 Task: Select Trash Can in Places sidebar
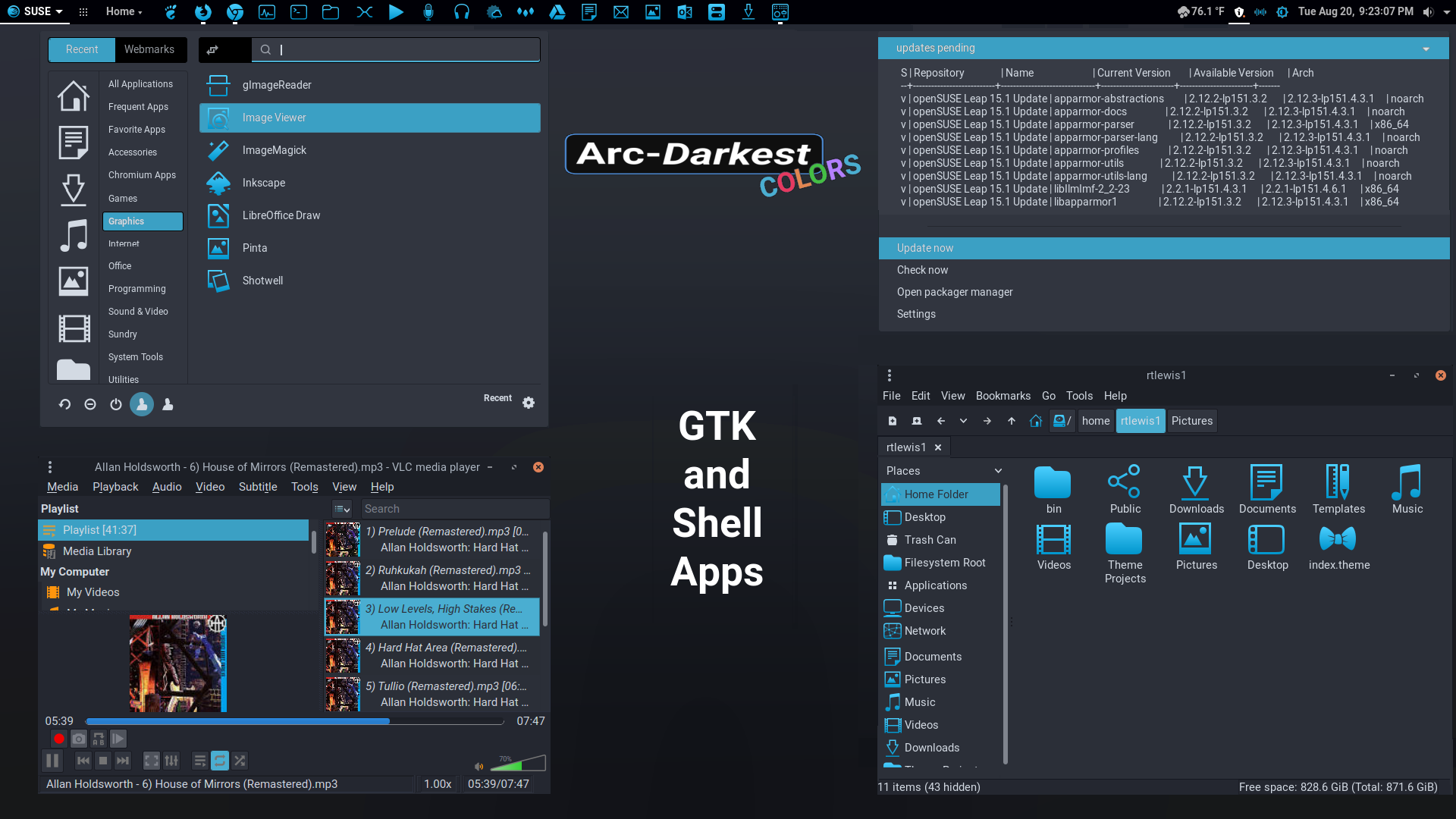[940, 540]
